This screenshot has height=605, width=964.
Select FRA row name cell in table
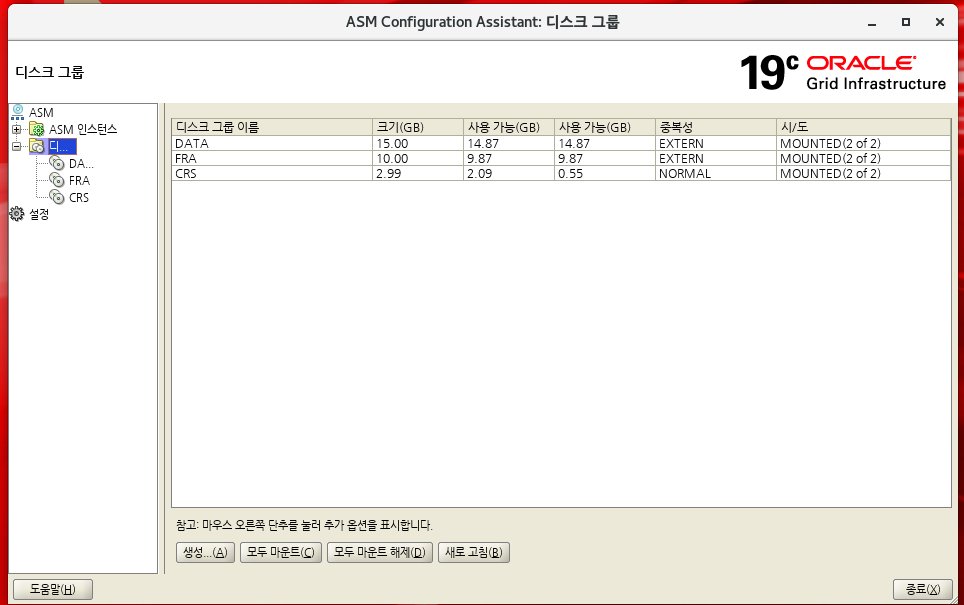272,159
